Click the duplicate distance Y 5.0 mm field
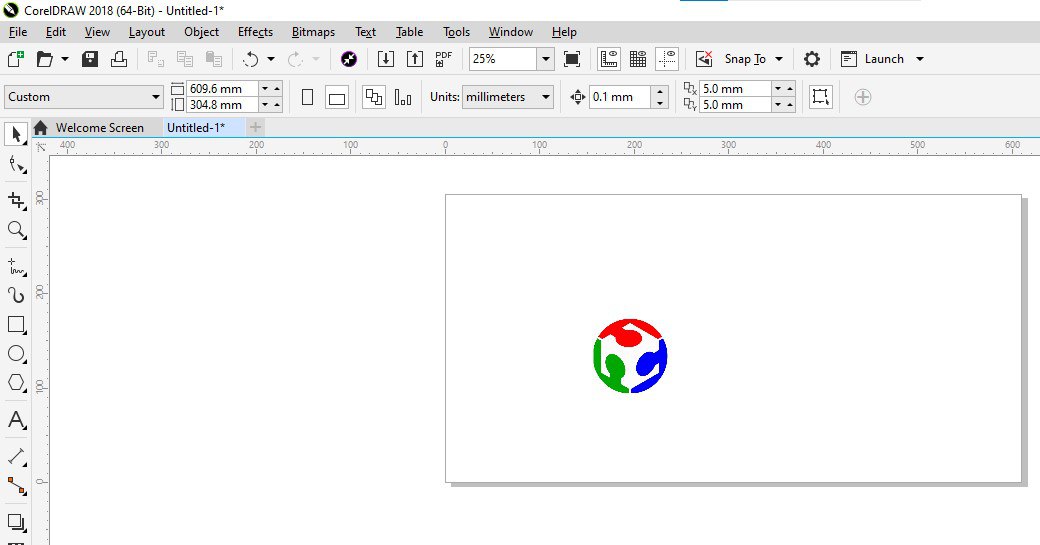The width and height of the screenshot is (1040, 545). [x=736, y=105]
